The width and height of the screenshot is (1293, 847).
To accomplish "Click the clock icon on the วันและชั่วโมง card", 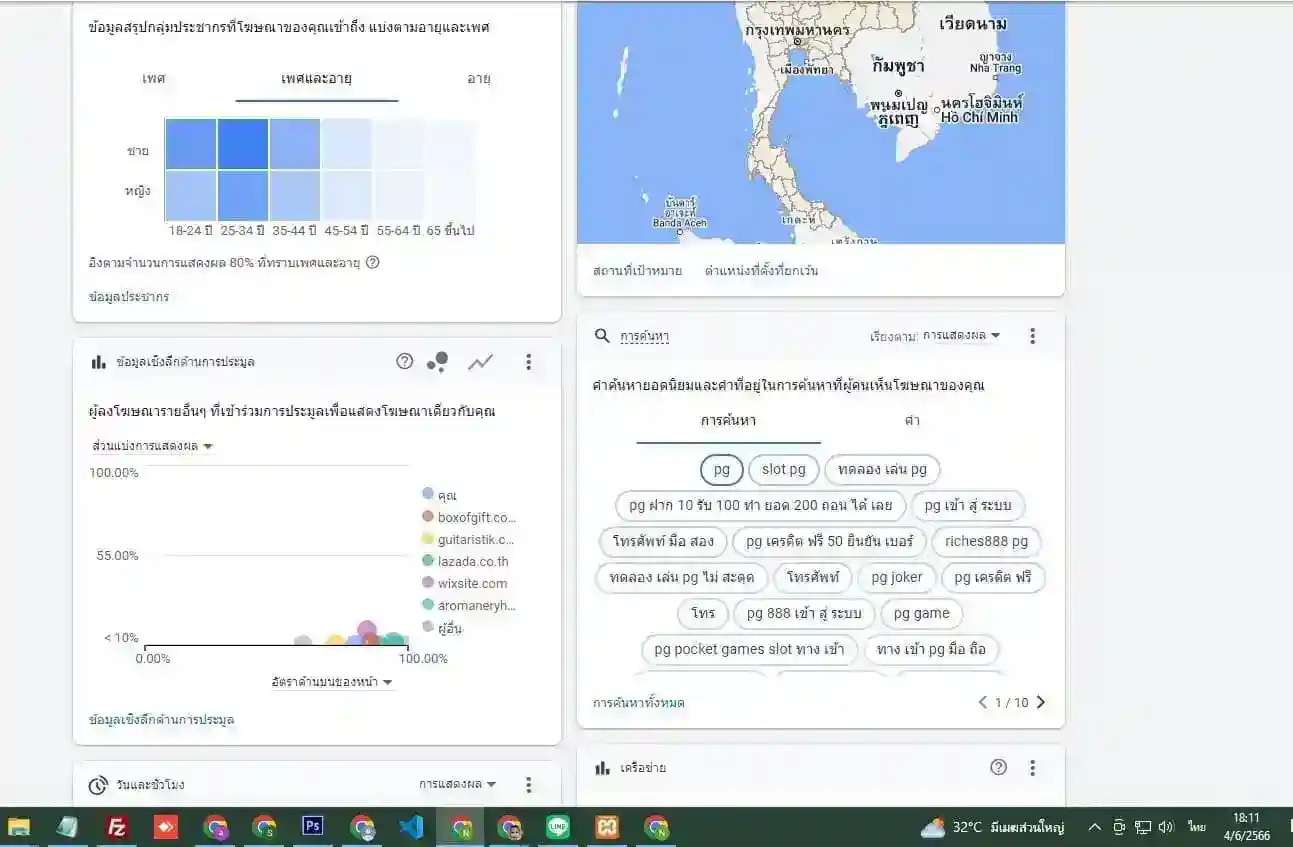I will tap(97, 785).
